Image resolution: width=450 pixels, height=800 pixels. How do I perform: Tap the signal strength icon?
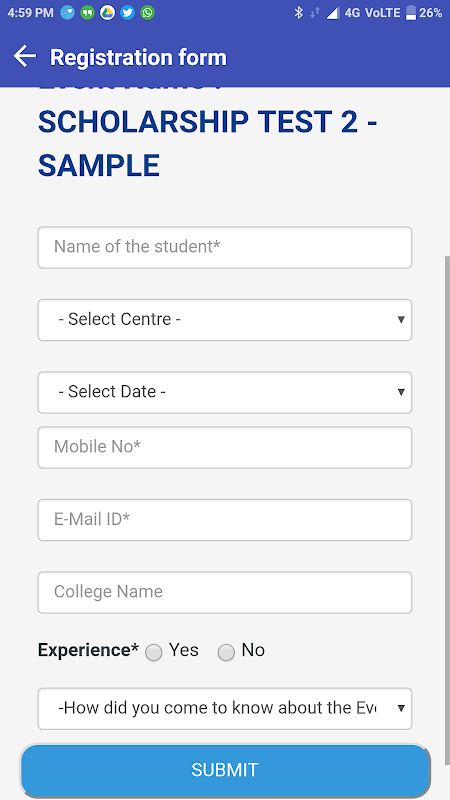pos(333,13)
